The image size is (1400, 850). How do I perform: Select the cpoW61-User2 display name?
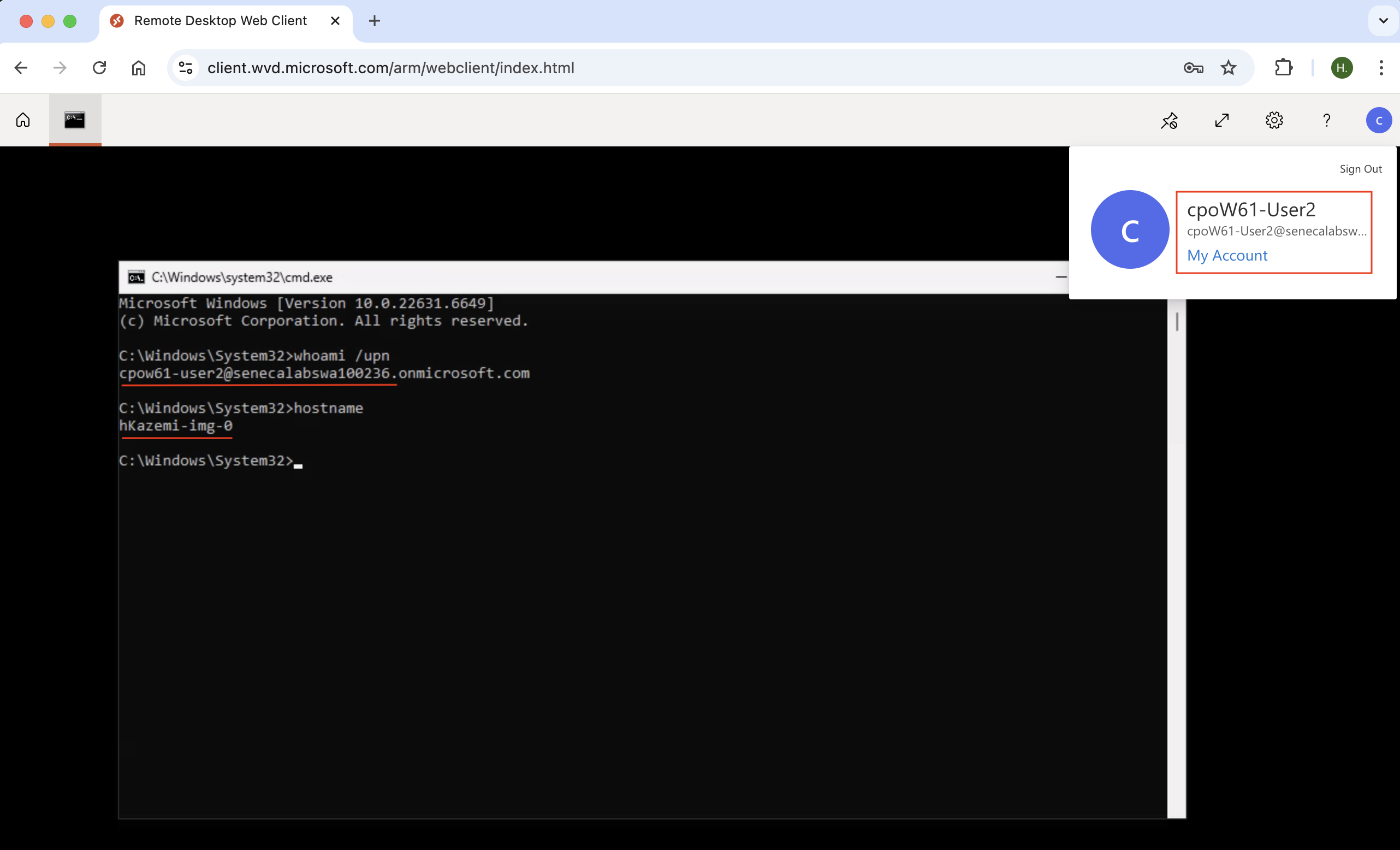[x=1250, y=210]
